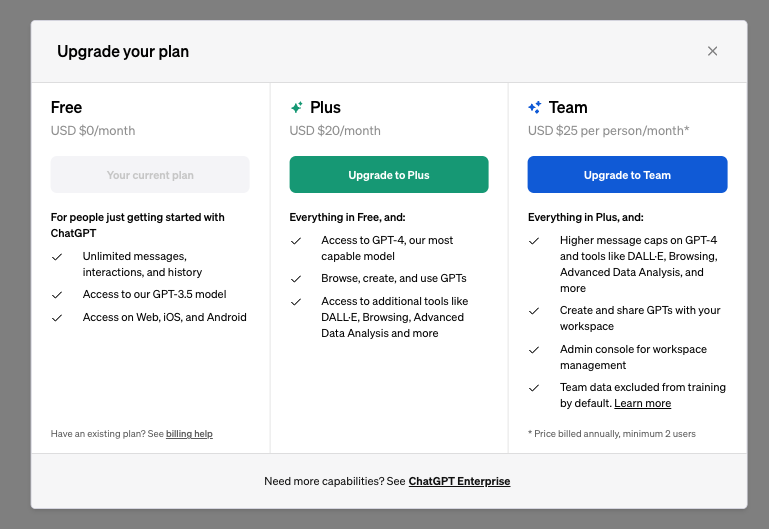
Task: Click the disabled Your current plan button
Action: coord(150,175)
